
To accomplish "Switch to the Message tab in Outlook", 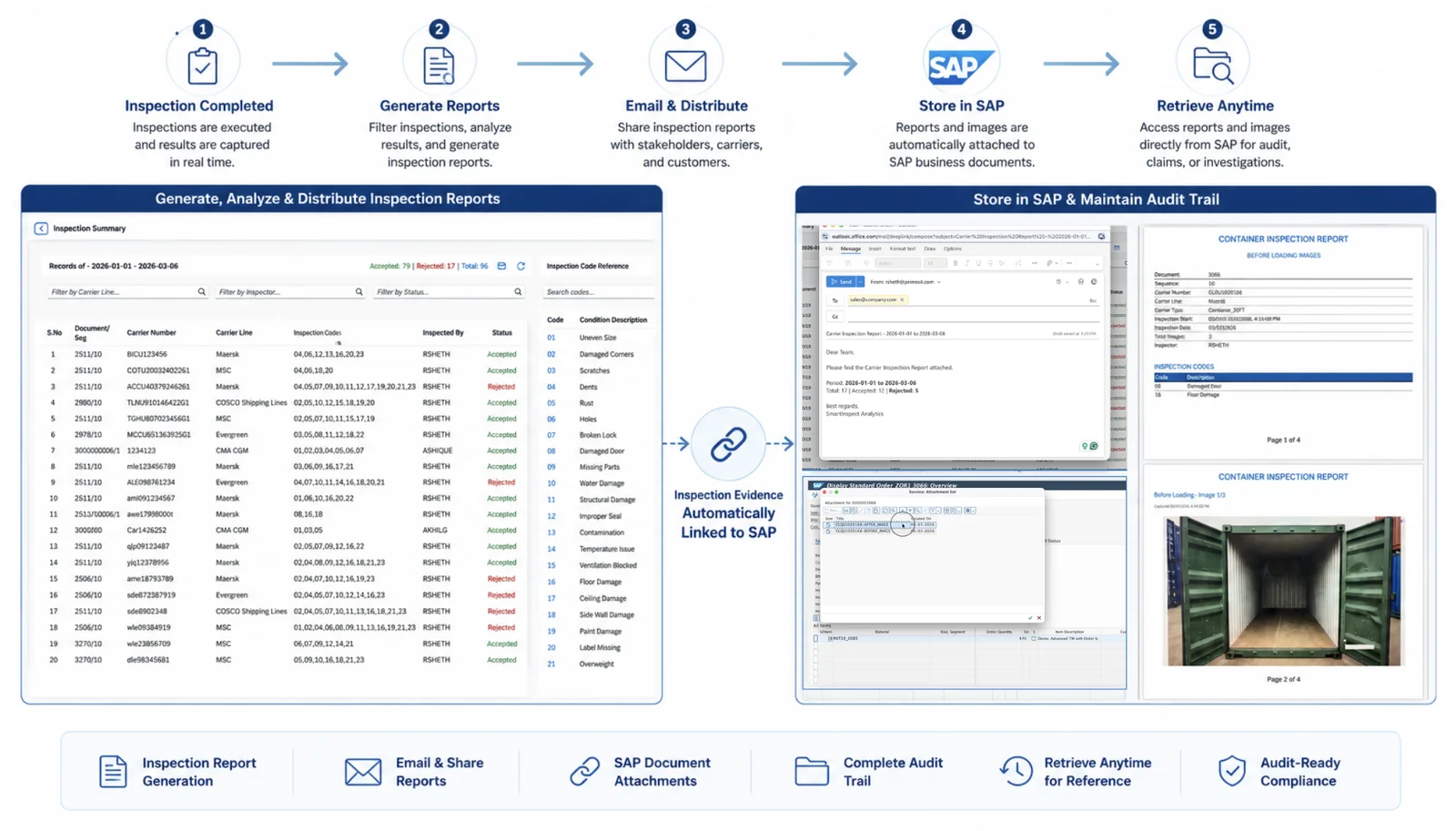I will 851,248.
